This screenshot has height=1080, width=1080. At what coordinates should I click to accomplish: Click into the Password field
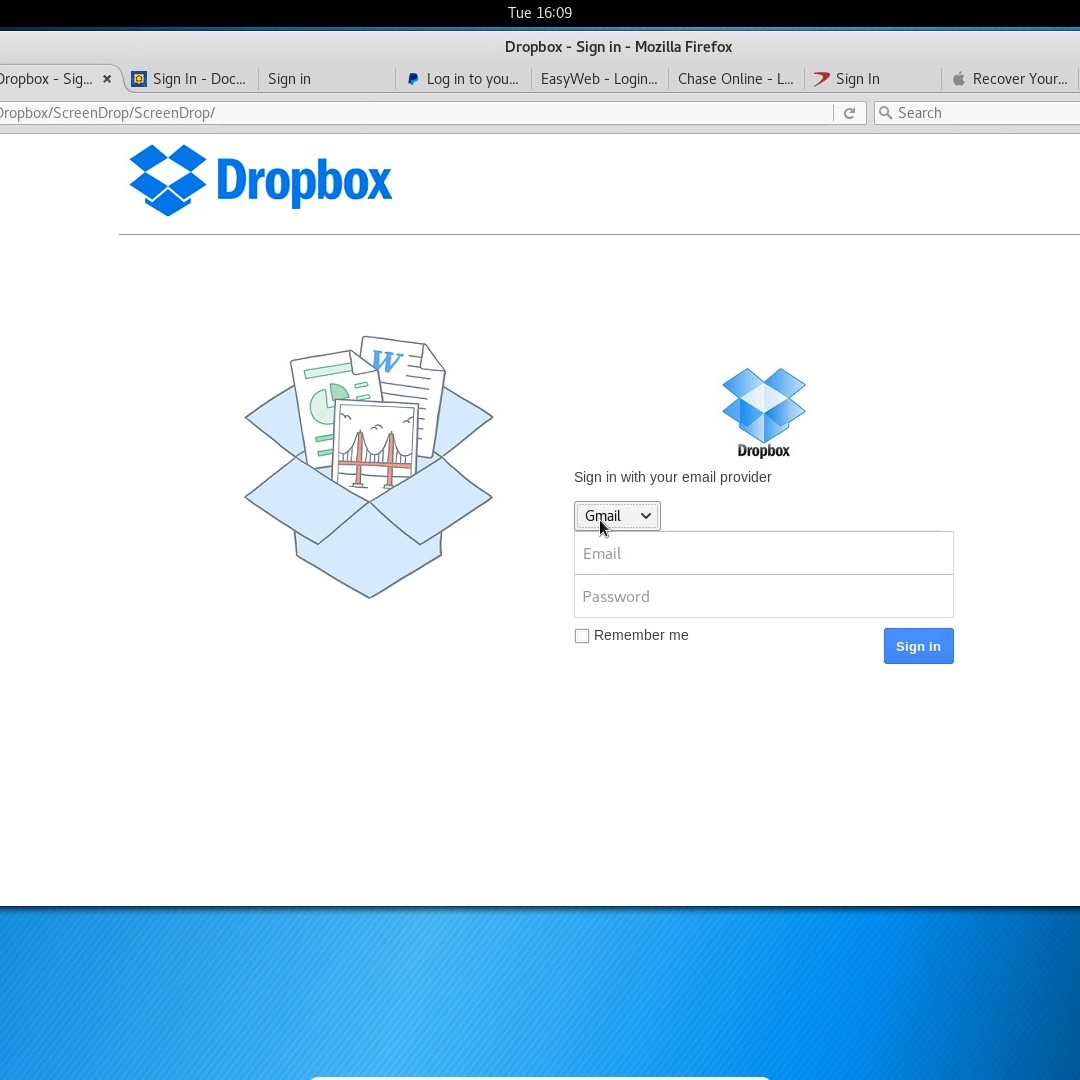click(763, 596)
